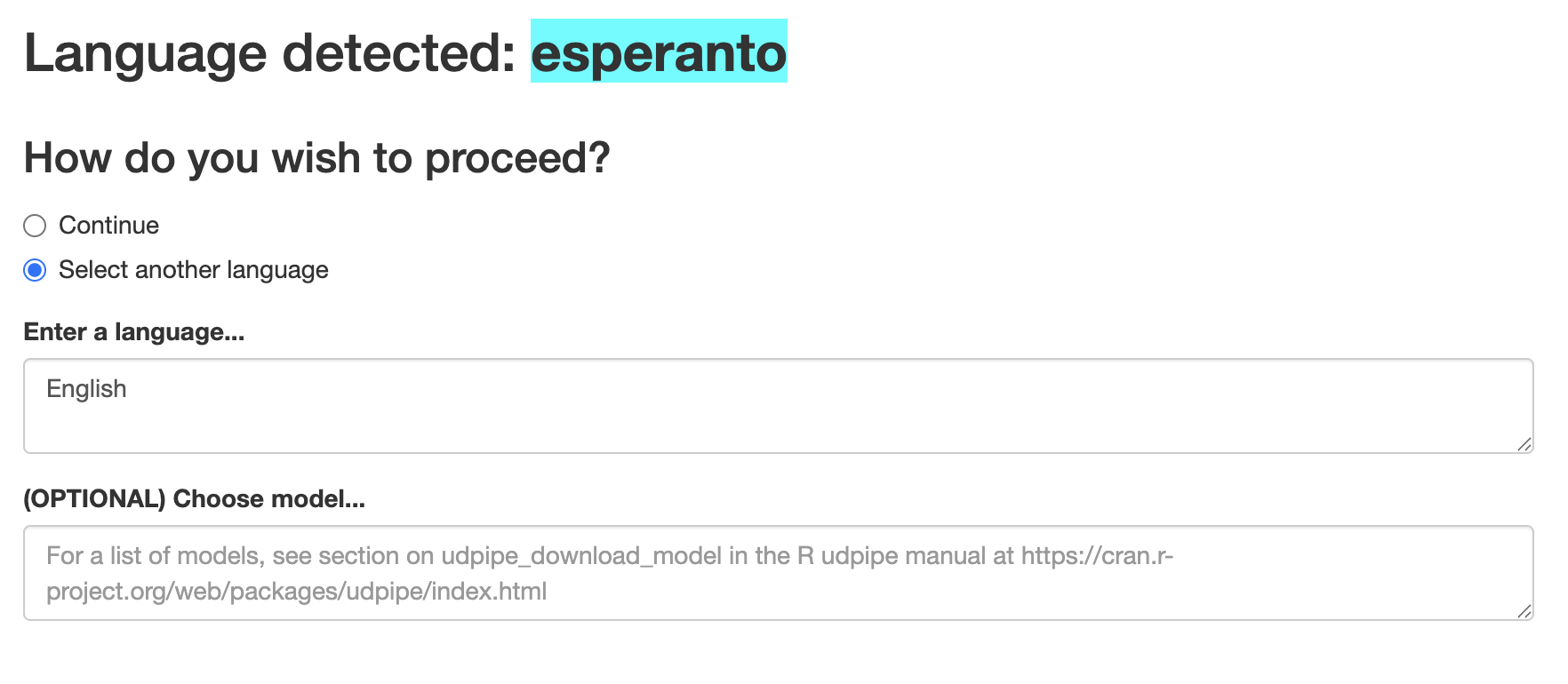Click the 'project.org/web/packages/udpipe/index.html' placeholder line
This screenshot has height=684, width=1568.
click(x=296, y=592)
